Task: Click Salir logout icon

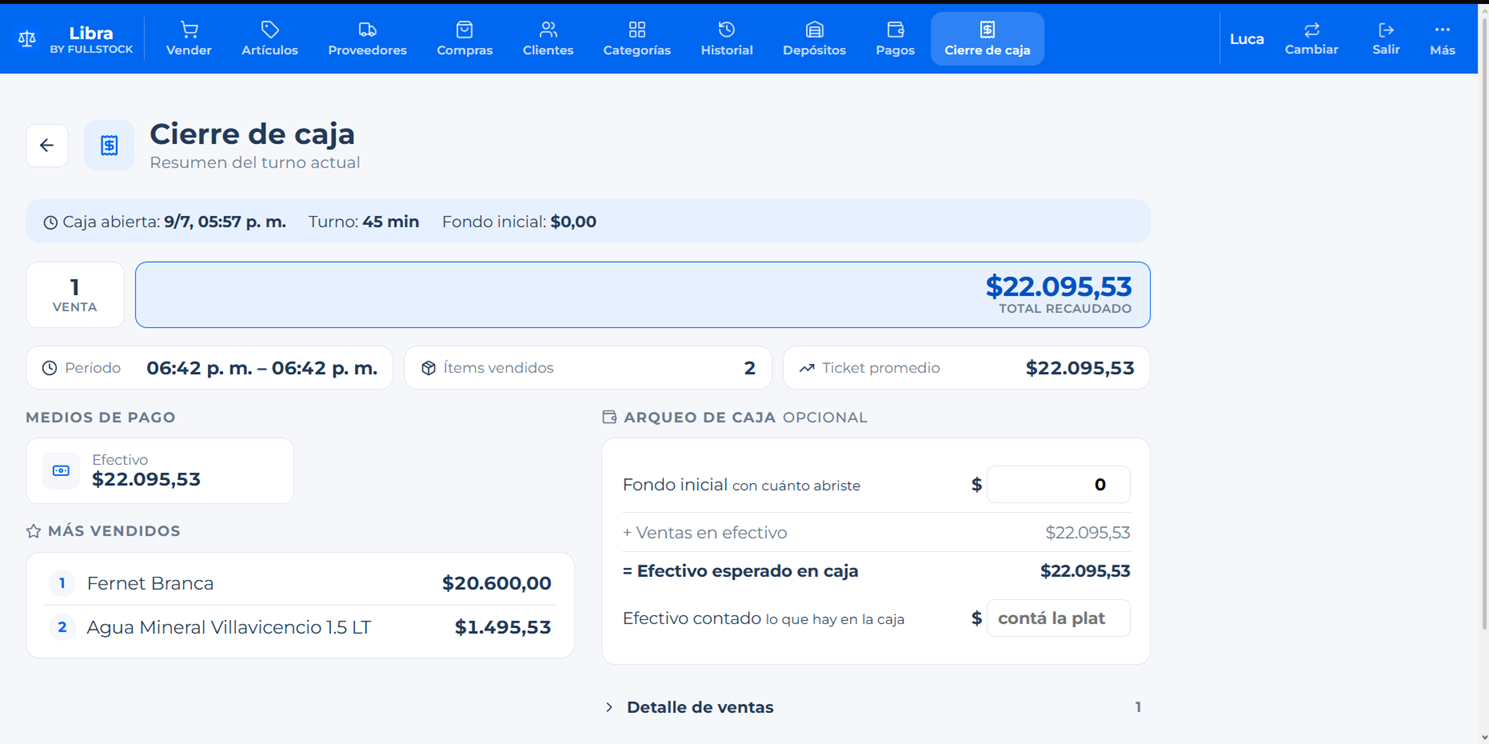Action: [1386, 30]
